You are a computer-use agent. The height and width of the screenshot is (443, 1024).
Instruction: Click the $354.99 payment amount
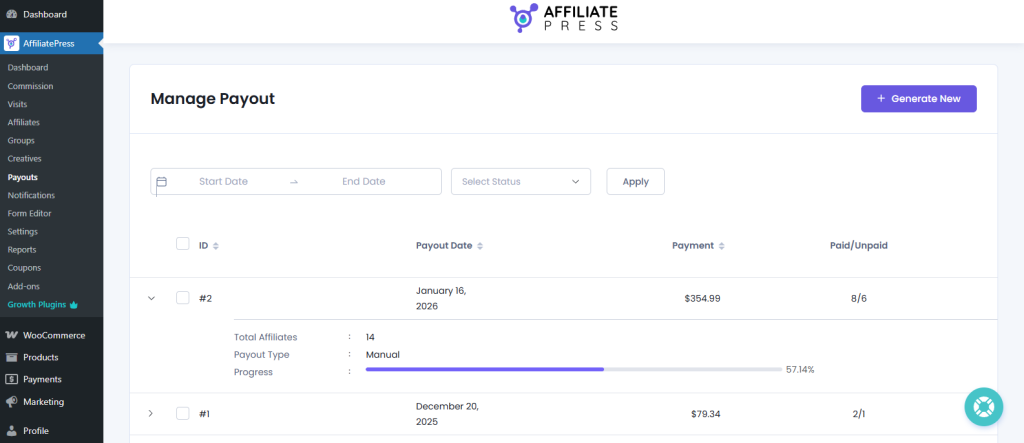pyautogui.click(x=702, y=298)
